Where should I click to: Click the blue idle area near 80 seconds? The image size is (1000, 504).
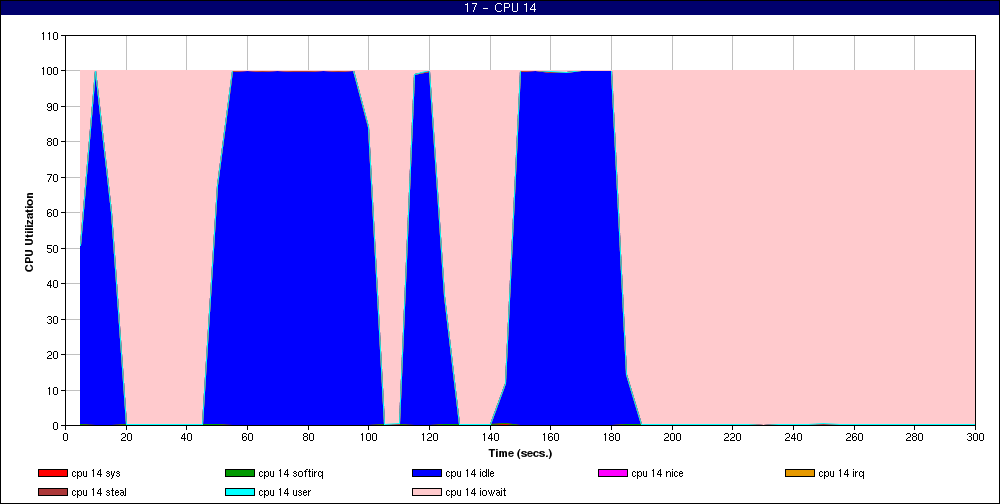[x=308, y=249]
